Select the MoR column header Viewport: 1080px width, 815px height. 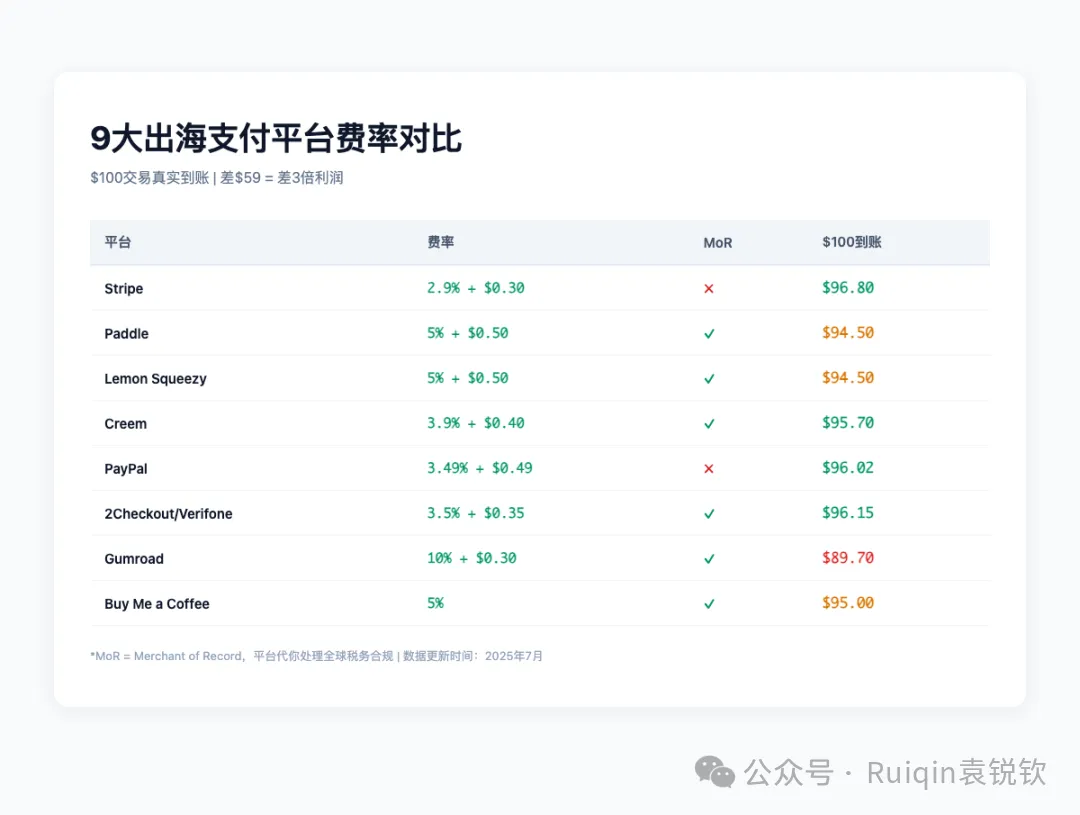pyautogui.click(x=718, y=243)
